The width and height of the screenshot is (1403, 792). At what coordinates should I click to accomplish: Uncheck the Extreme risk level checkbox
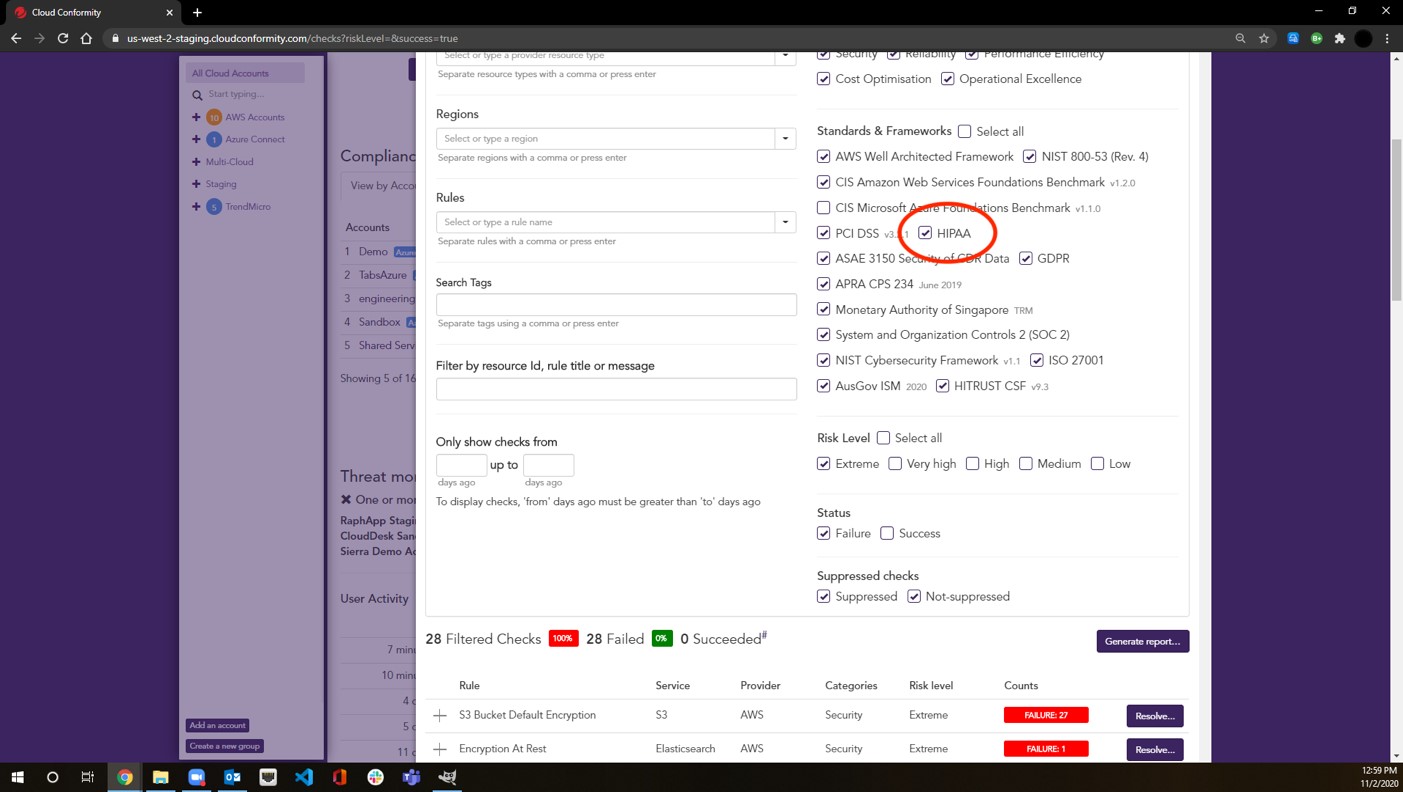click(824, 463)
